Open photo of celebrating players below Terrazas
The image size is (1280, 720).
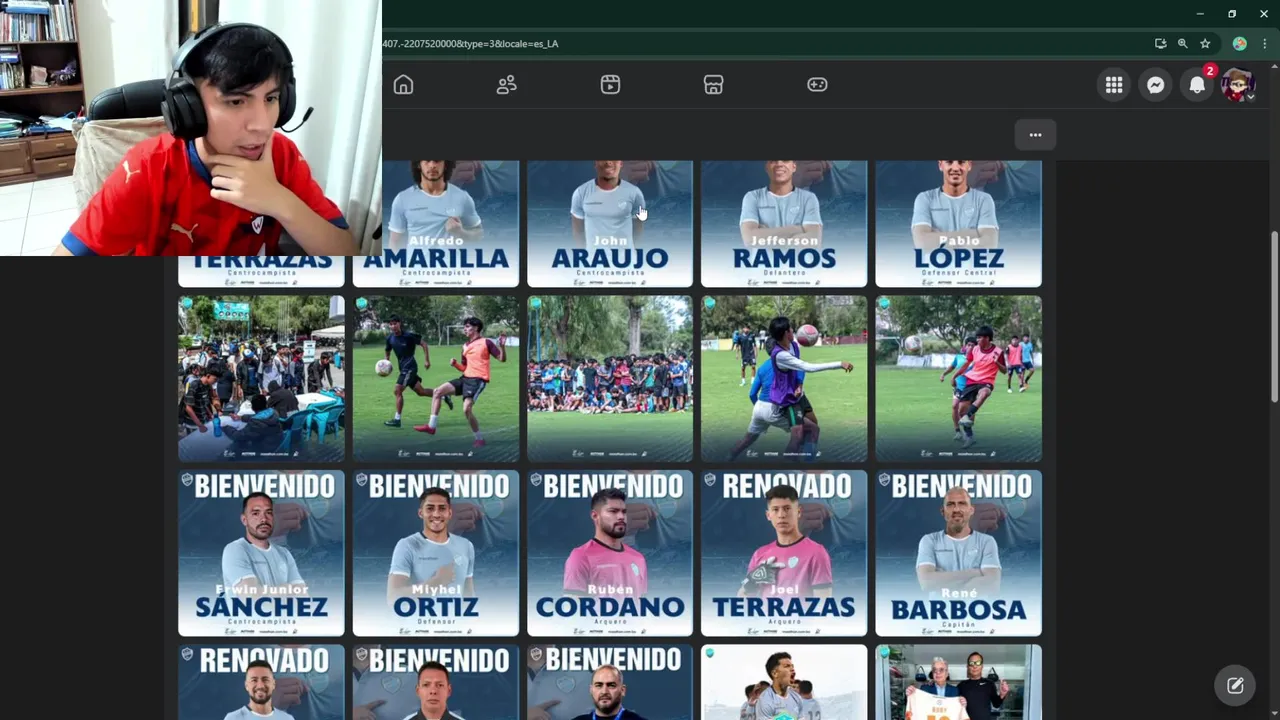point(784,682)
